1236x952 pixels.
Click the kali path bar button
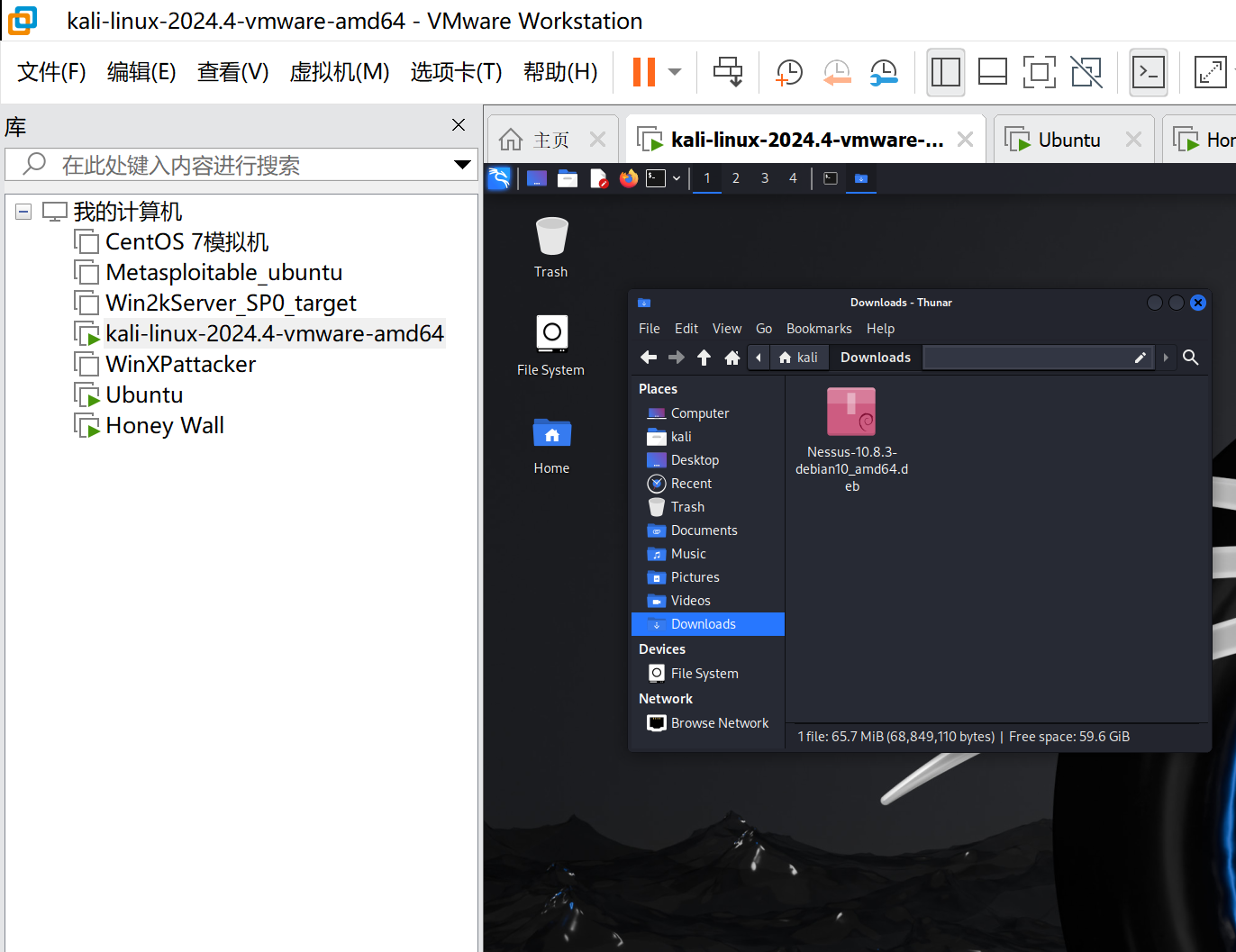click(799, 358)
